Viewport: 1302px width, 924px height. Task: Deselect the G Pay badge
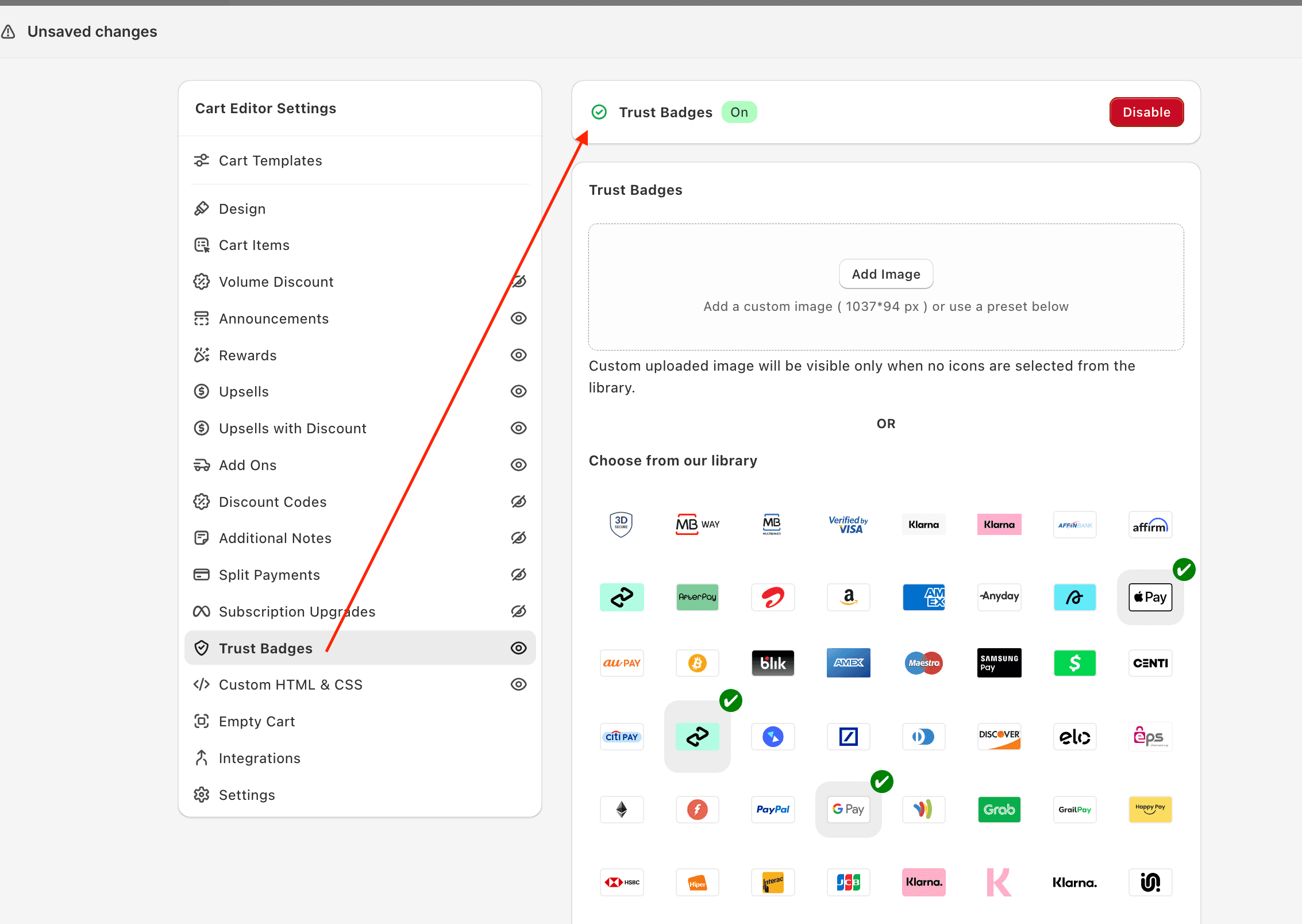coord(849,810)
